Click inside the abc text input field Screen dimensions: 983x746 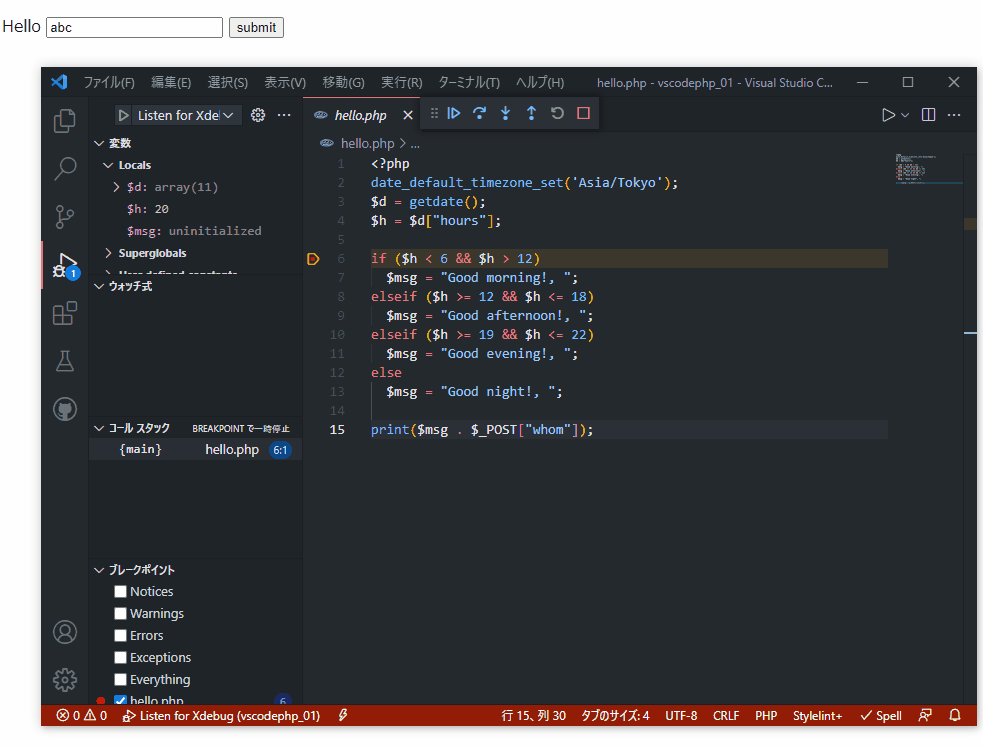[133, 27]
